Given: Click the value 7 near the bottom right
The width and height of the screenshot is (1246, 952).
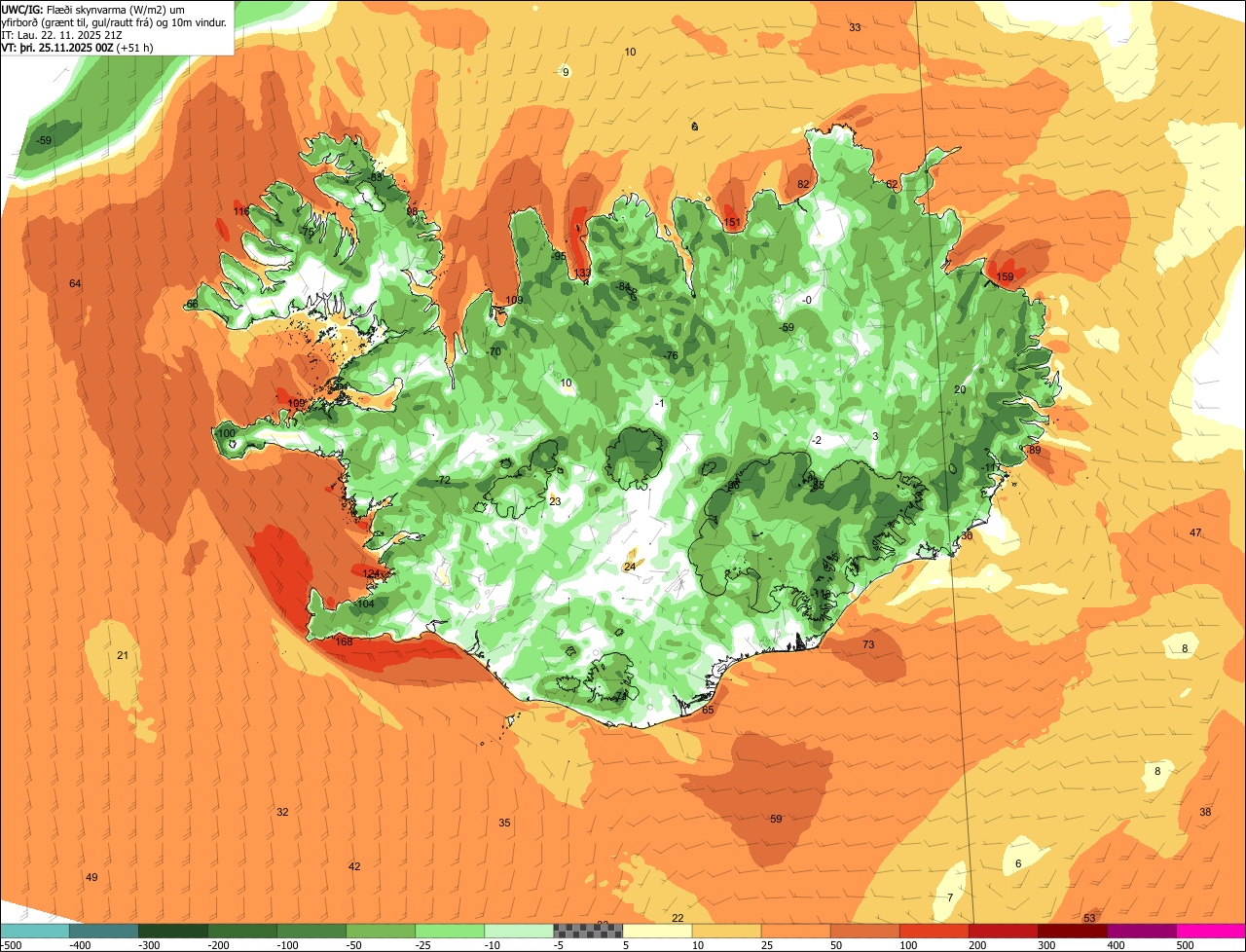Looking at the screenshot, I should pos(950,897).
